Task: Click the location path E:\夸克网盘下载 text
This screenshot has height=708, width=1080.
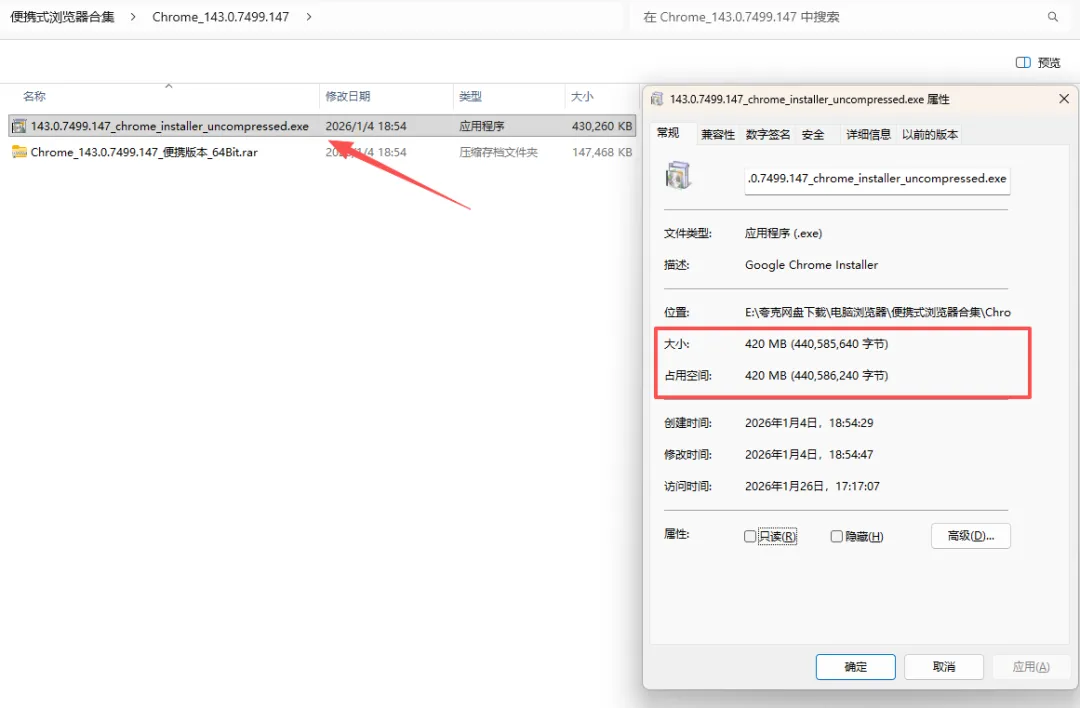Action: (878, 312)
